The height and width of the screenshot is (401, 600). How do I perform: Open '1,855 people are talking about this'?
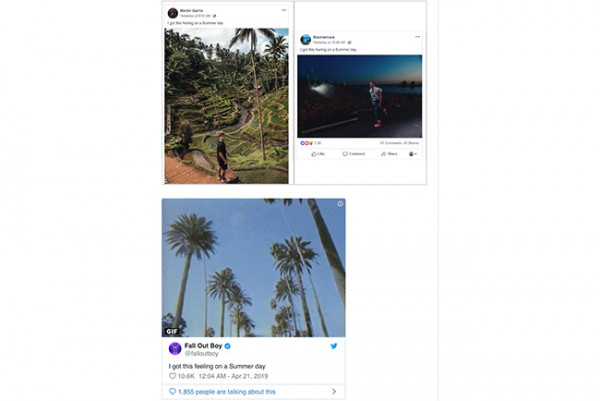click(x=226, y=392)
